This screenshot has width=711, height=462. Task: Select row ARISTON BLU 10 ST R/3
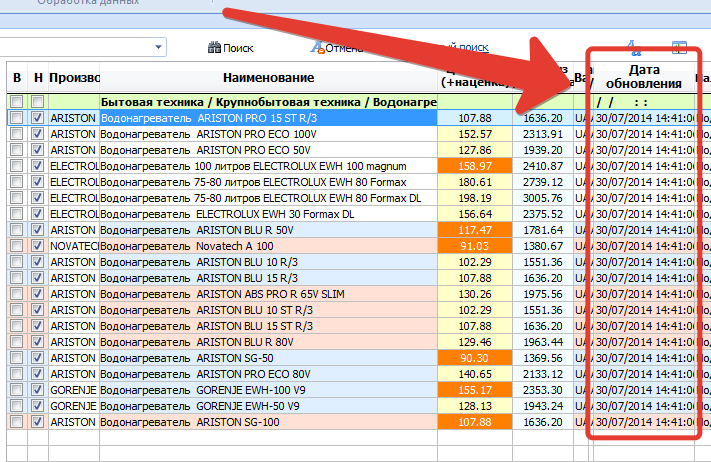tap(268, 310)
